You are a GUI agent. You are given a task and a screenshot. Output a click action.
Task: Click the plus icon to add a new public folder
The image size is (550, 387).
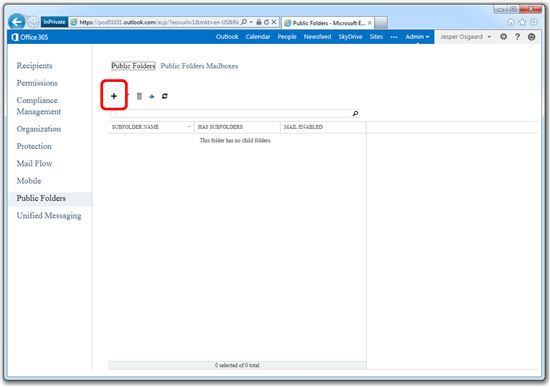(114, 96)
